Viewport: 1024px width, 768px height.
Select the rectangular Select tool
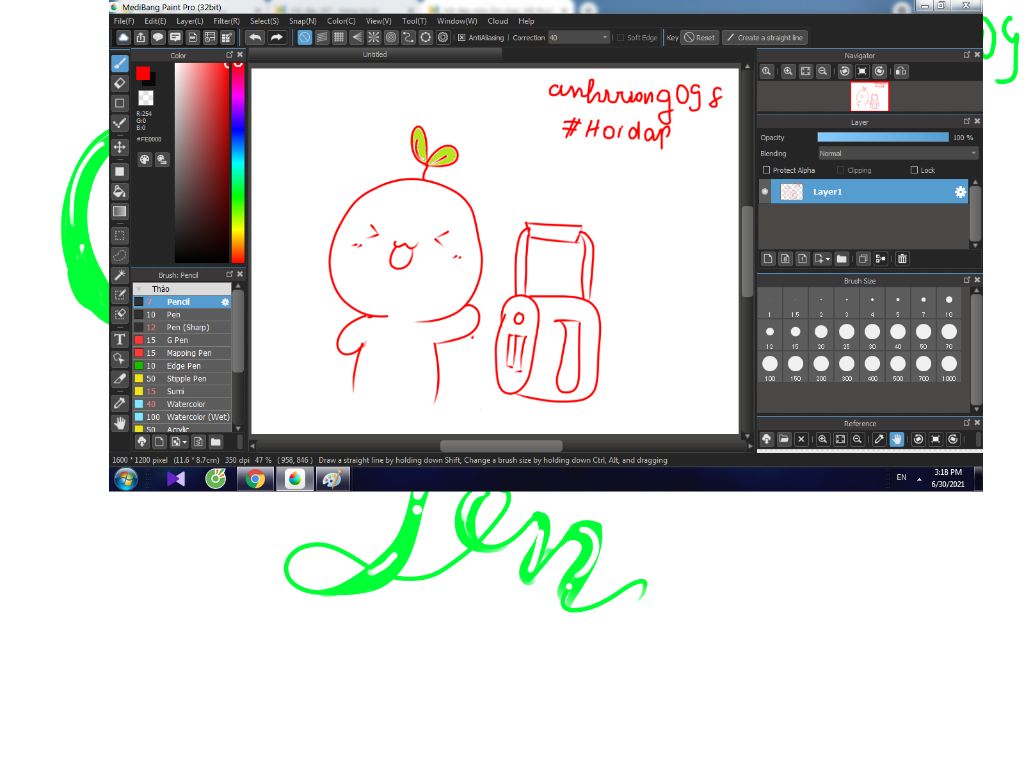[x=120, y=235]
